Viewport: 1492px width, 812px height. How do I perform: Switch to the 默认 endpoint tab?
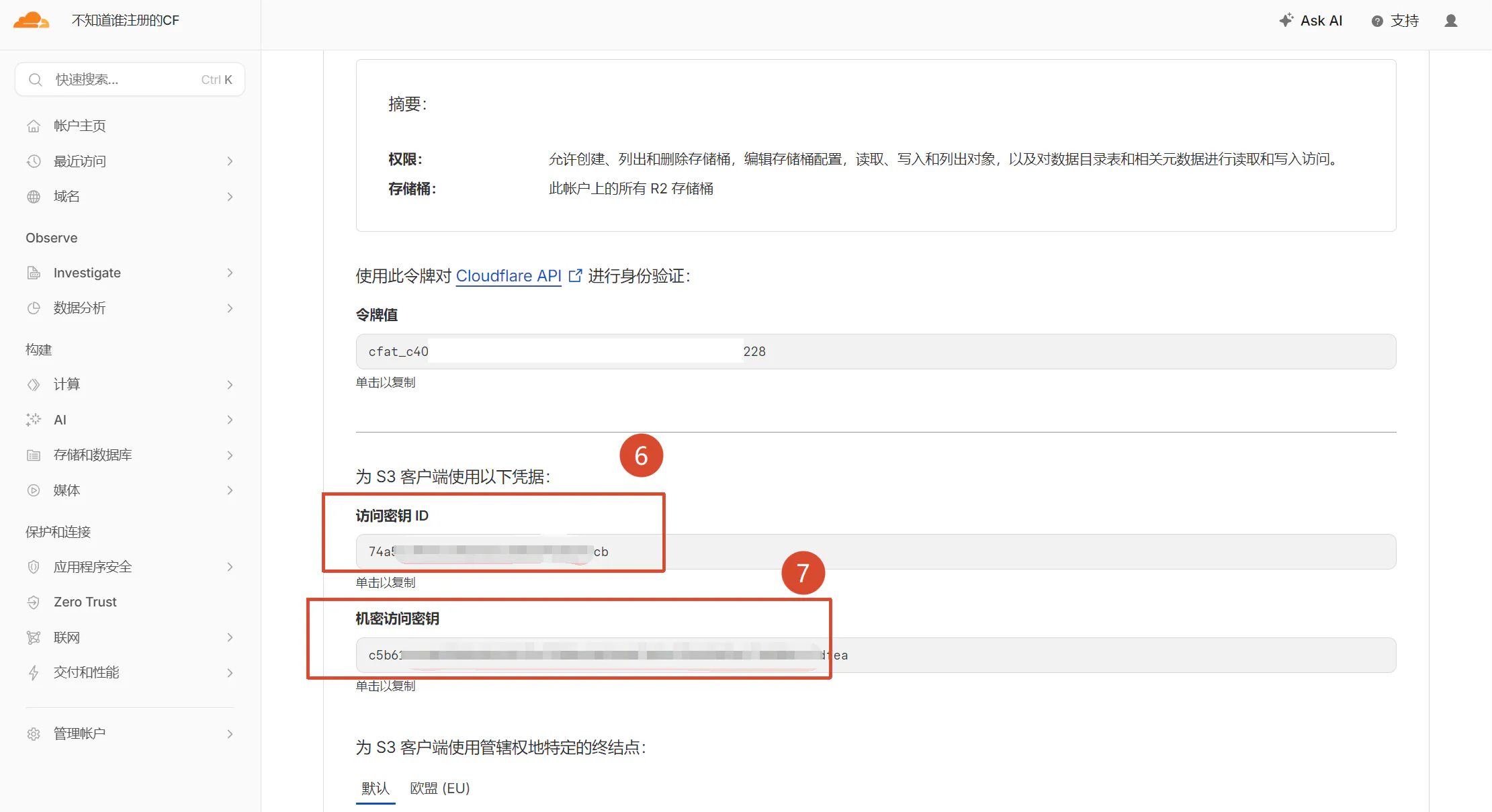point(376,788)
